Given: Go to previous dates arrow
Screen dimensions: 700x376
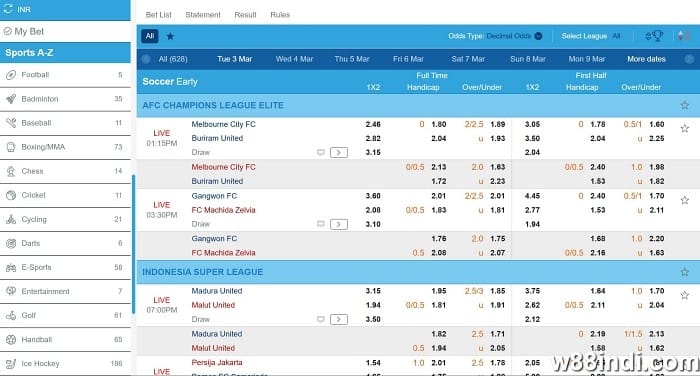Looking at the screenshot, I should pyautogui.click(x=146, y=59).
